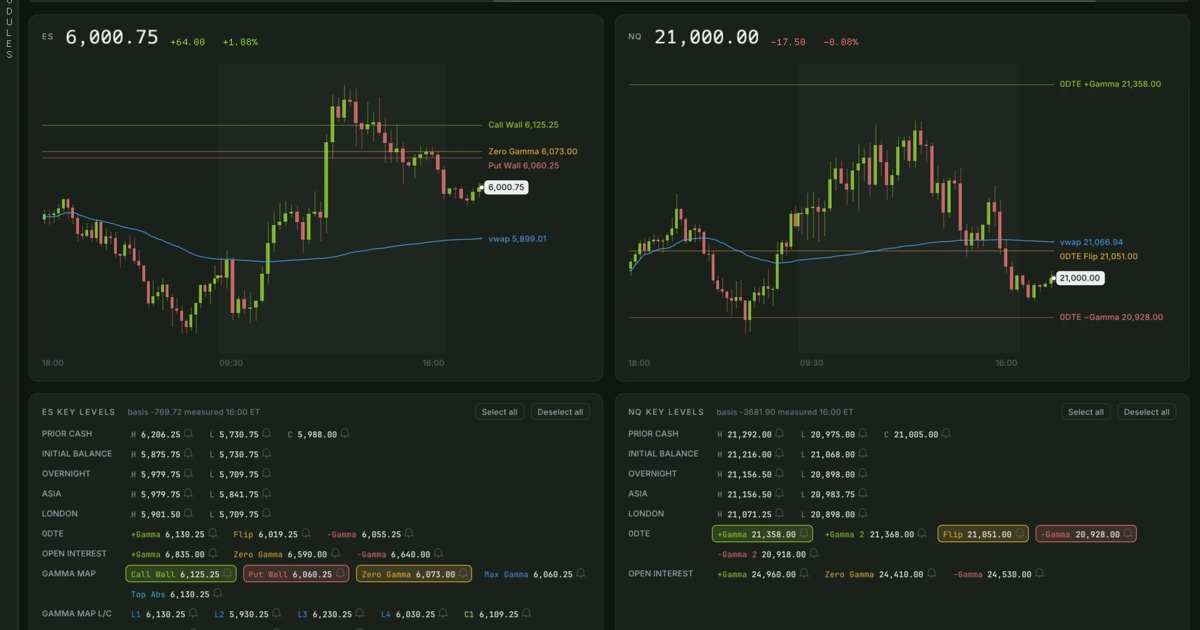This screenshot has width=1200, height=630.
Task: Click Put Wall 6,060.25 label on ES chart
Action: click(523, 166)
